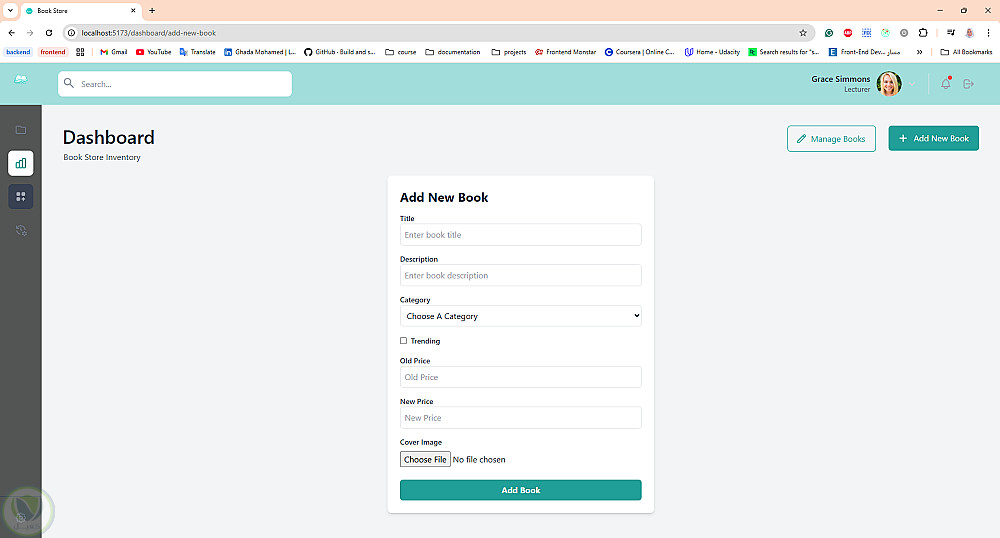Open the Chrome three-dot menu
Image resolution: width=1000 pixels, height=538 pixels.
pyautogui.click(x=988, y=33)
